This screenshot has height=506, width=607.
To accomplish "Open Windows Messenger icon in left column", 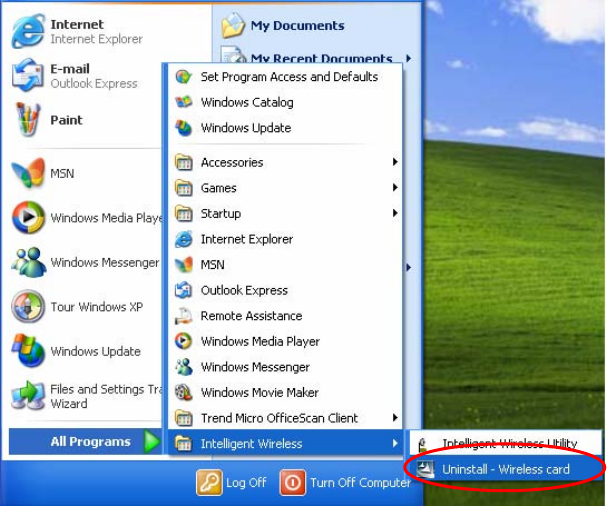I will point(28,262).
